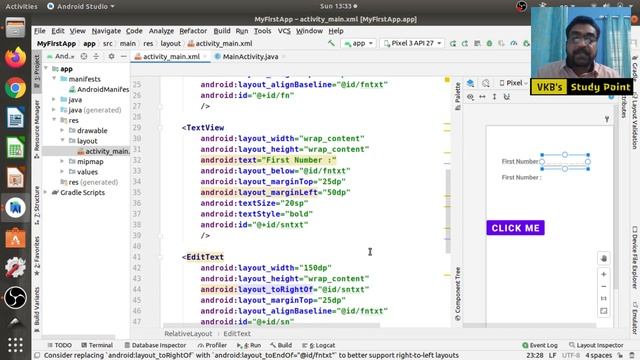640x360 pixels.
Task: Expand the Gradle Scripts node arrow
Action: coord(46,192)
